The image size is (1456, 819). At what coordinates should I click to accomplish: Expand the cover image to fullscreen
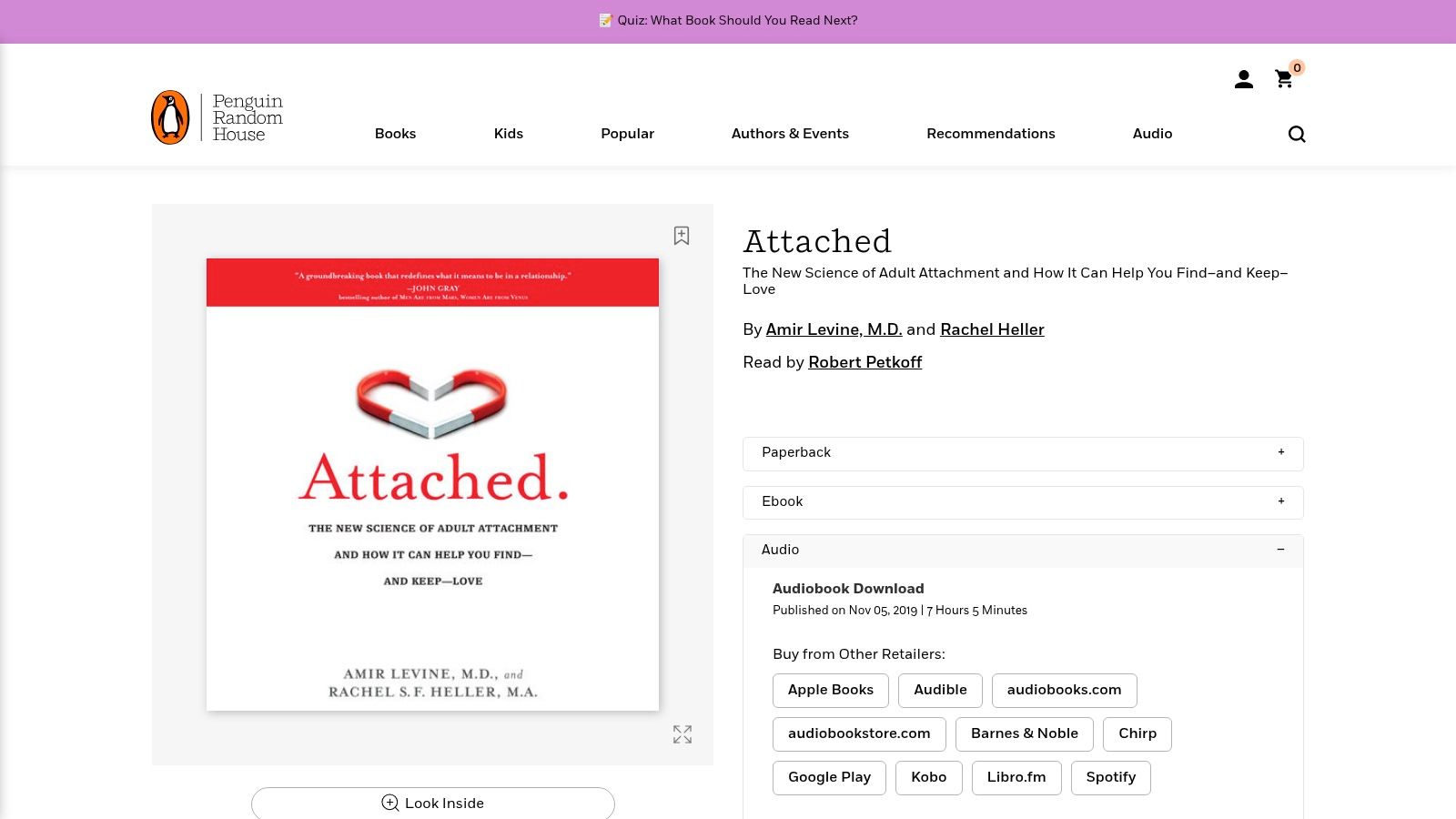[x=682, y=734]
